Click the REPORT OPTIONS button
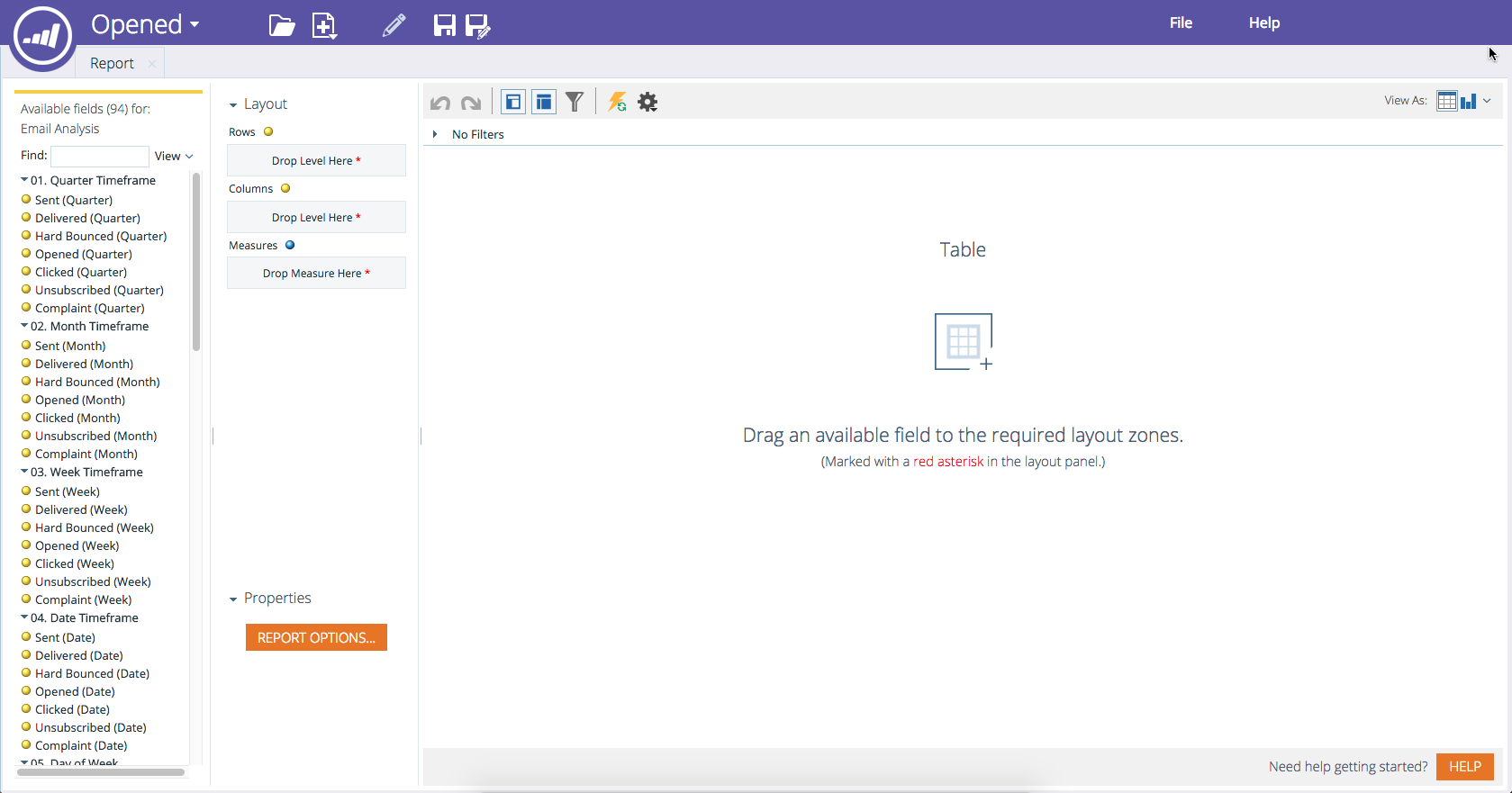The width and height of the screenshot is (1512, 793). 316,637
